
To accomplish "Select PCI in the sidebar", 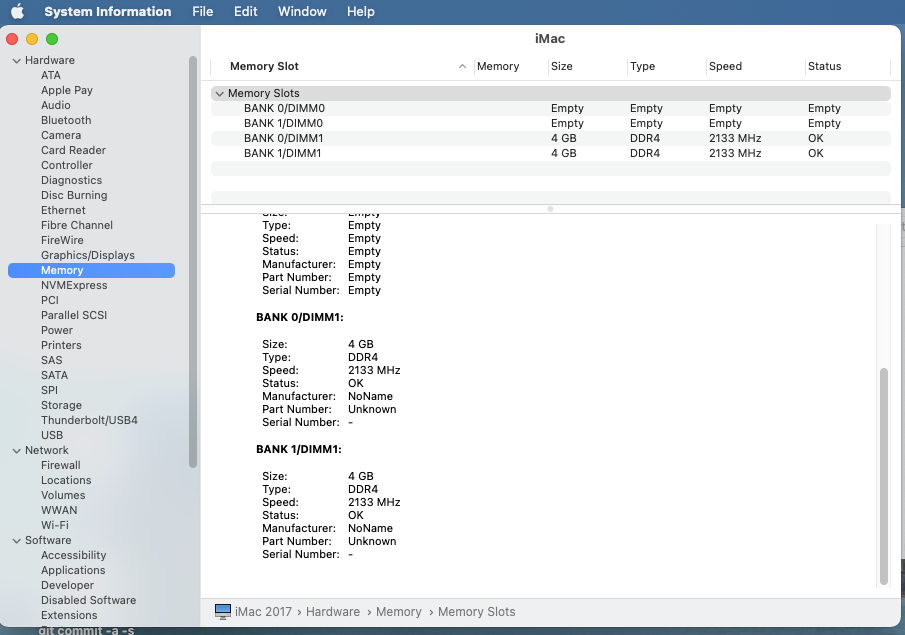I will tap(50, 301).
